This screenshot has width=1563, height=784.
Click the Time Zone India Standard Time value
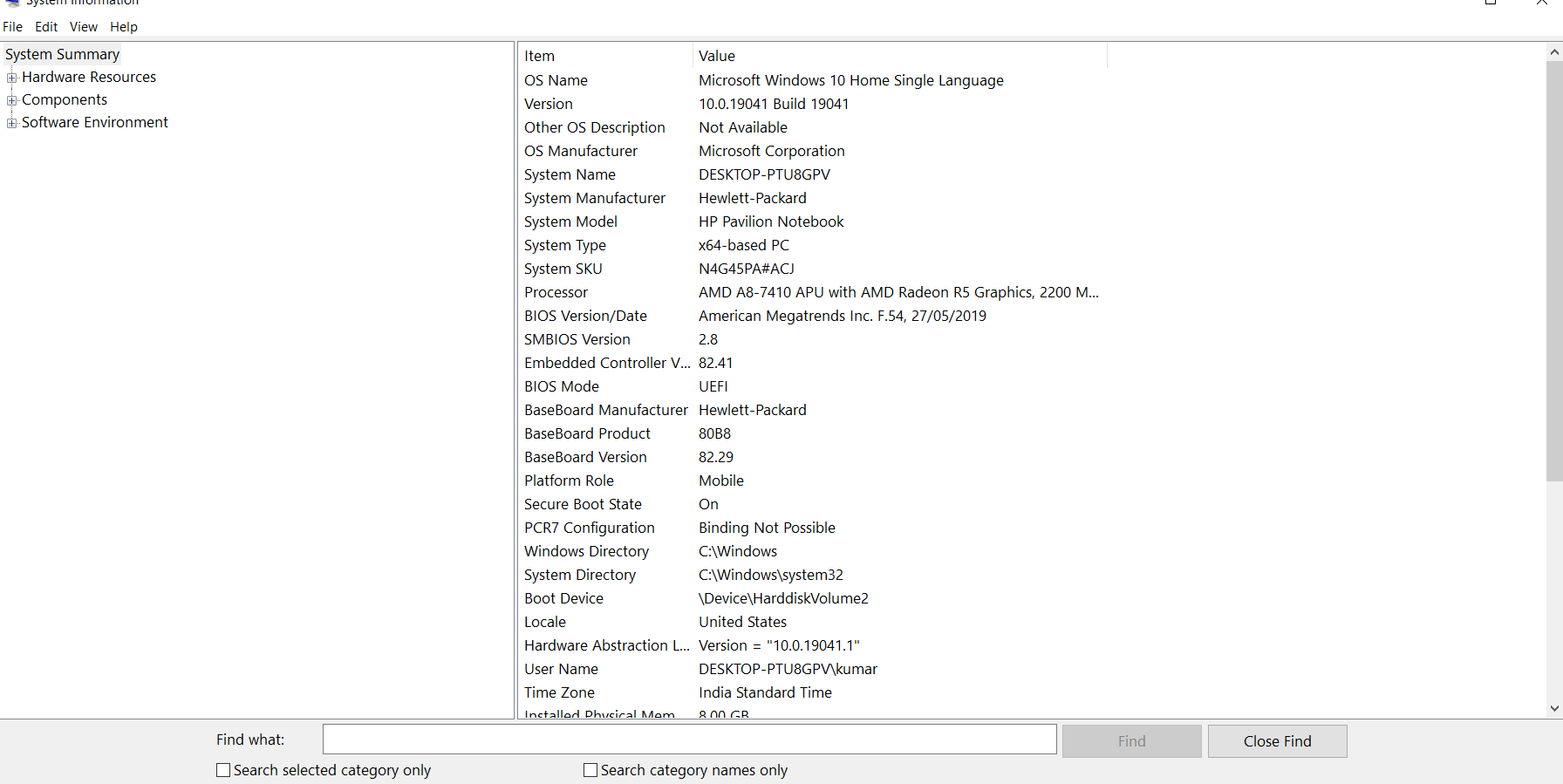pos(765,692)
